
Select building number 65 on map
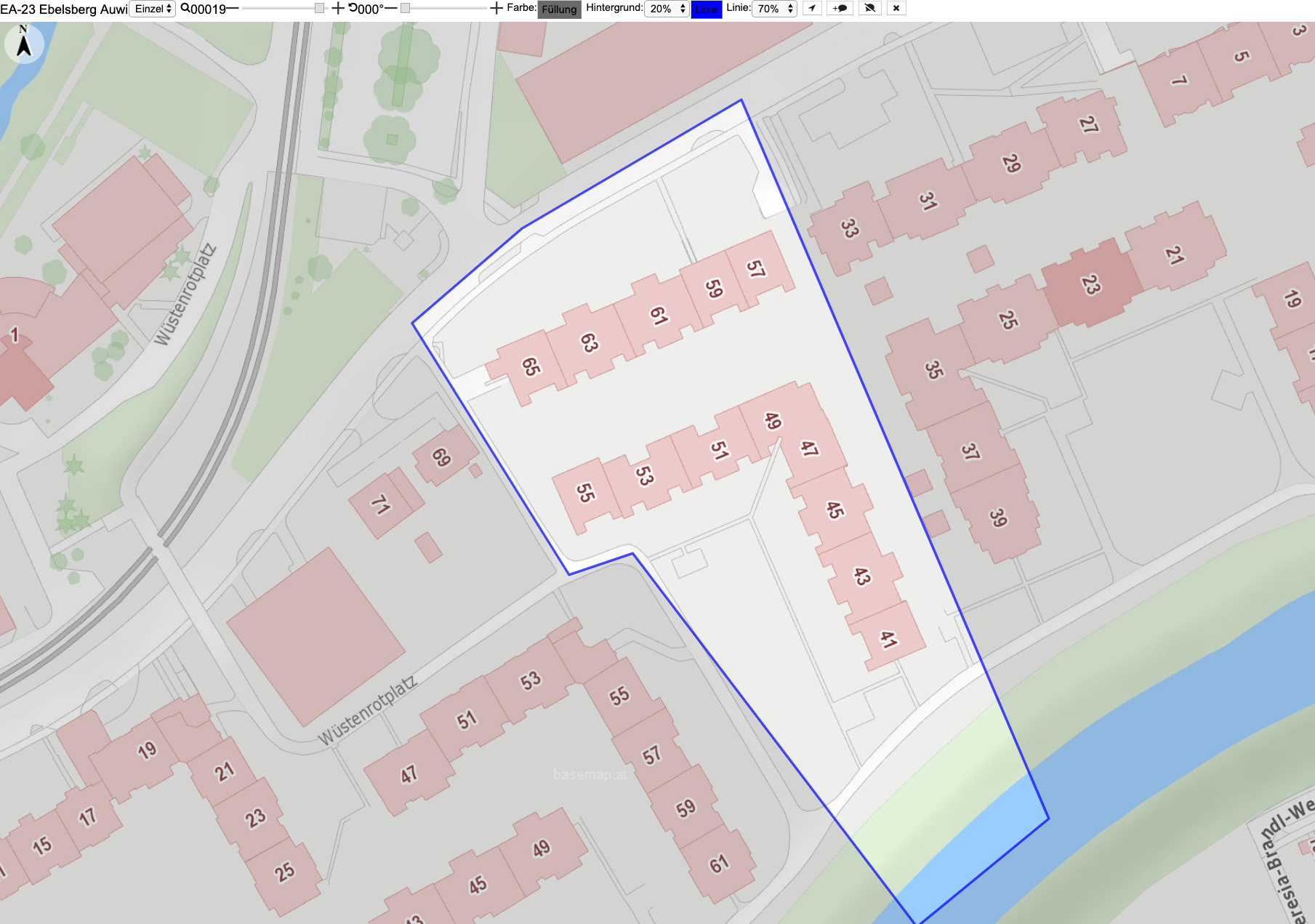(531, 366)
